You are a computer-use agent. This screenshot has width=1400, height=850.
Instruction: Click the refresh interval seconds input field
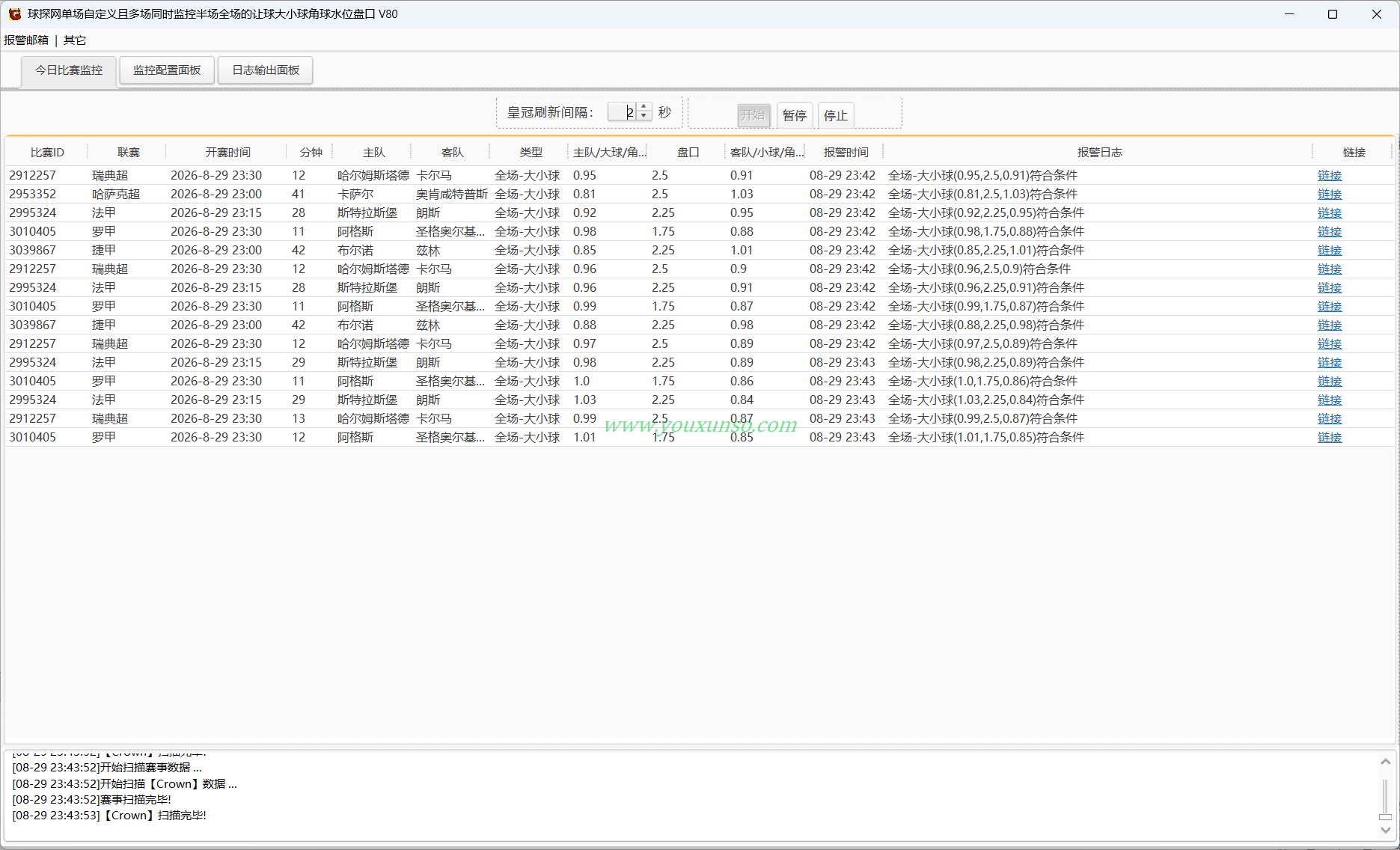[x=623, y=112]
